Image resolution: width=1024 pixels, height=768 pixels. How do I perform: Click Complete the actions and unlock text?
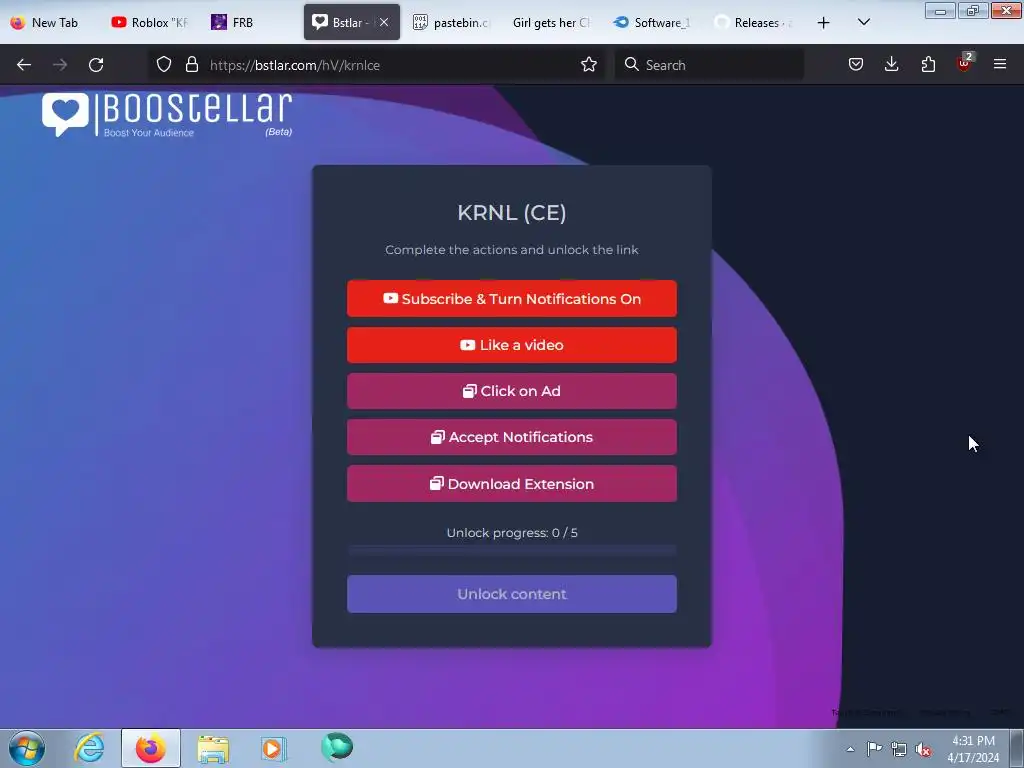pos(512,249)
